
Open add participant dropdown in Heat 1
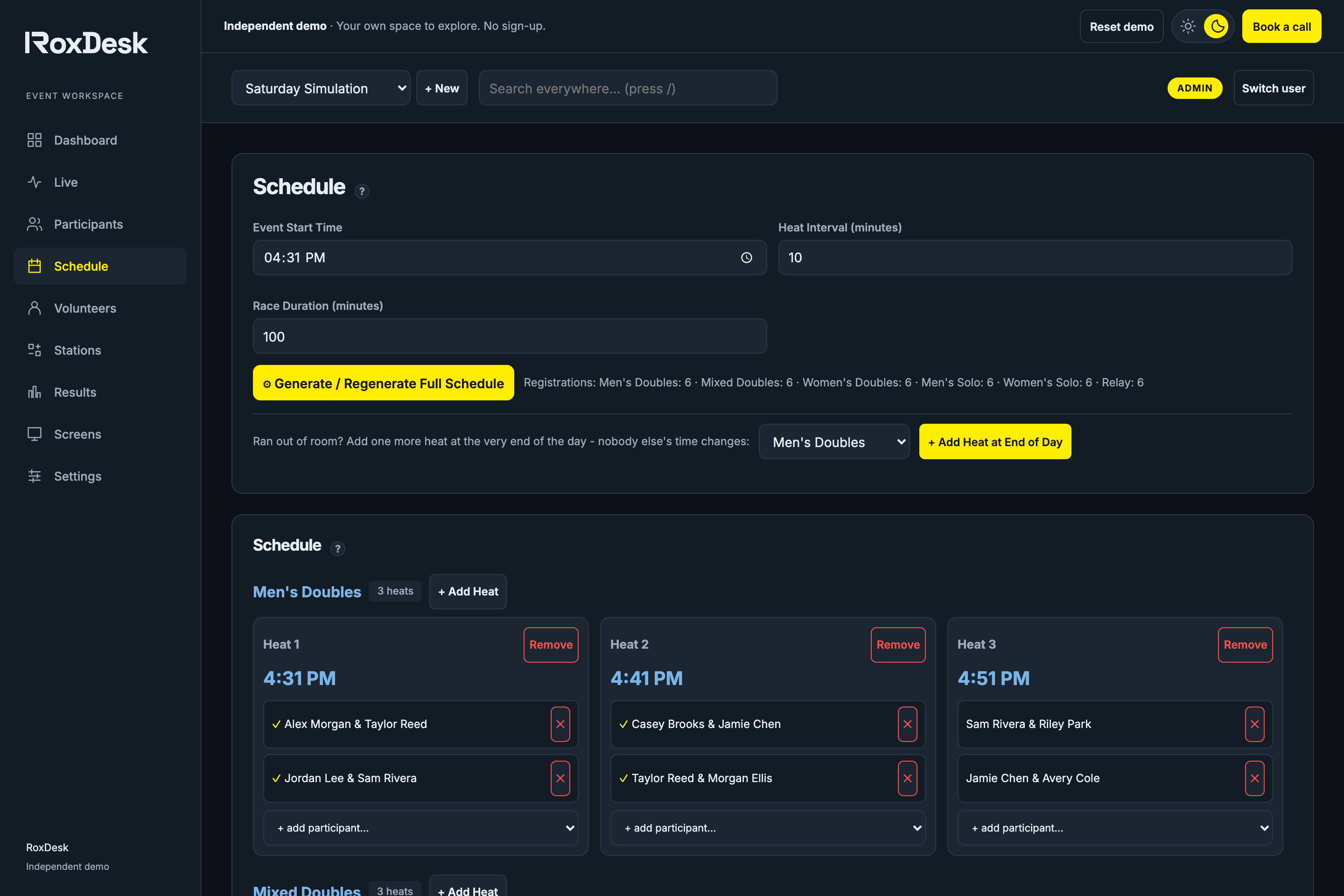coord(420,828)
